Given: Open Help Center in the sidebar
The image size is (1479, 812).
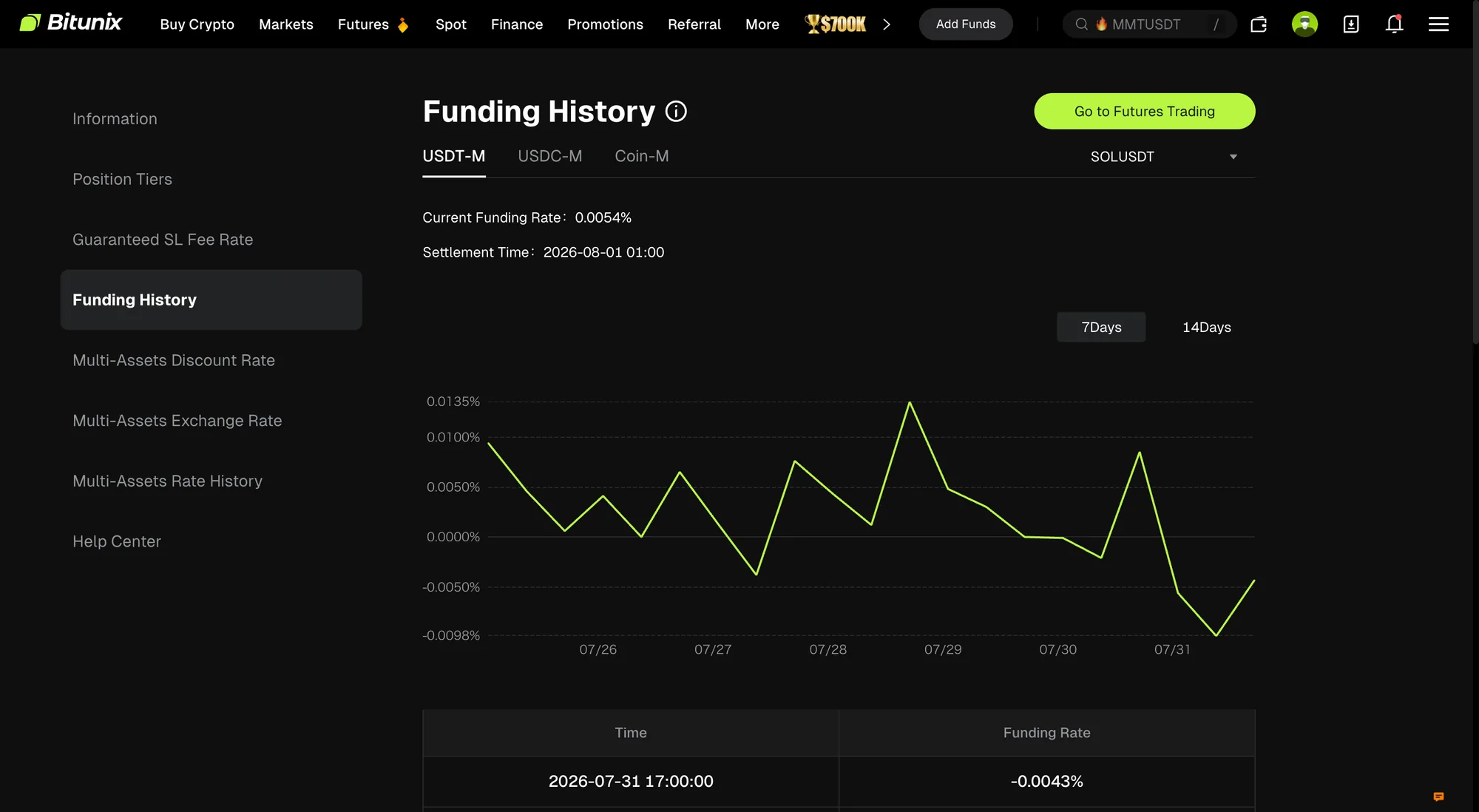Looking at the screenshot, I should coord(116,541).
